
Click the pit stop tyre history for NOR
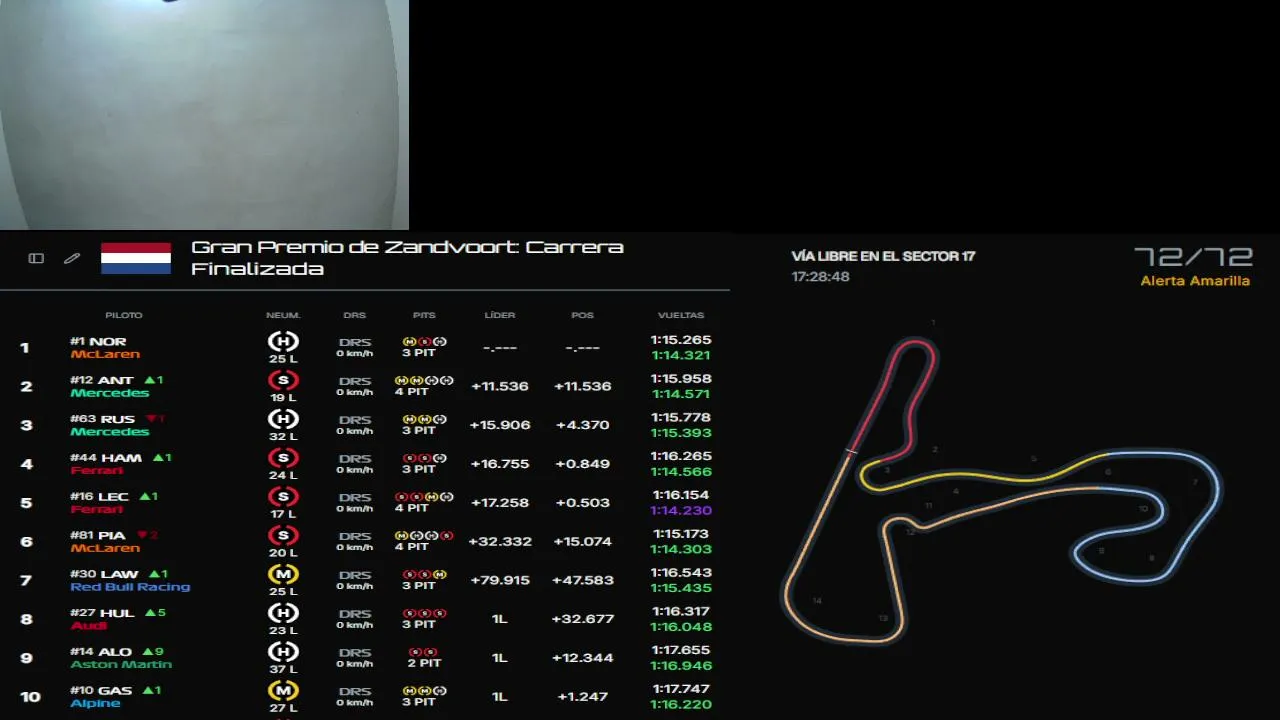pos(424,342)
